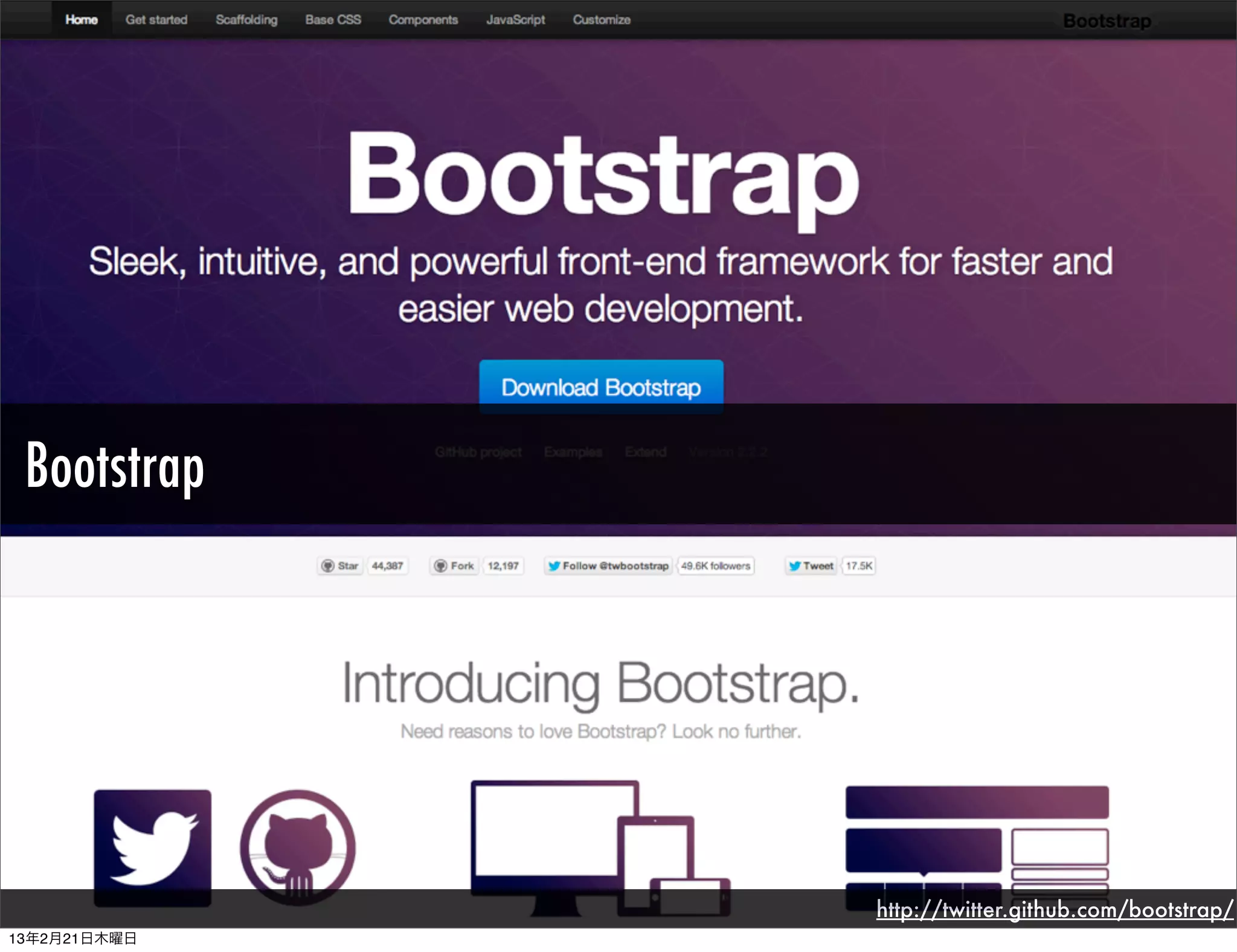Click the GitHub Fork button

coord(454,566)
